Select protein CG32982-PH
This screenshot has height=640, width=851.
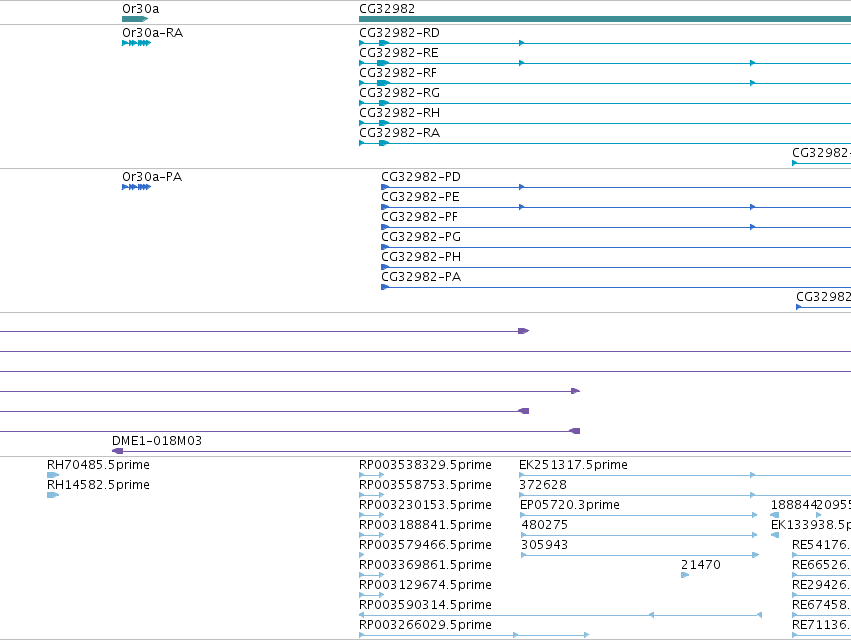(x=421, y=257)
